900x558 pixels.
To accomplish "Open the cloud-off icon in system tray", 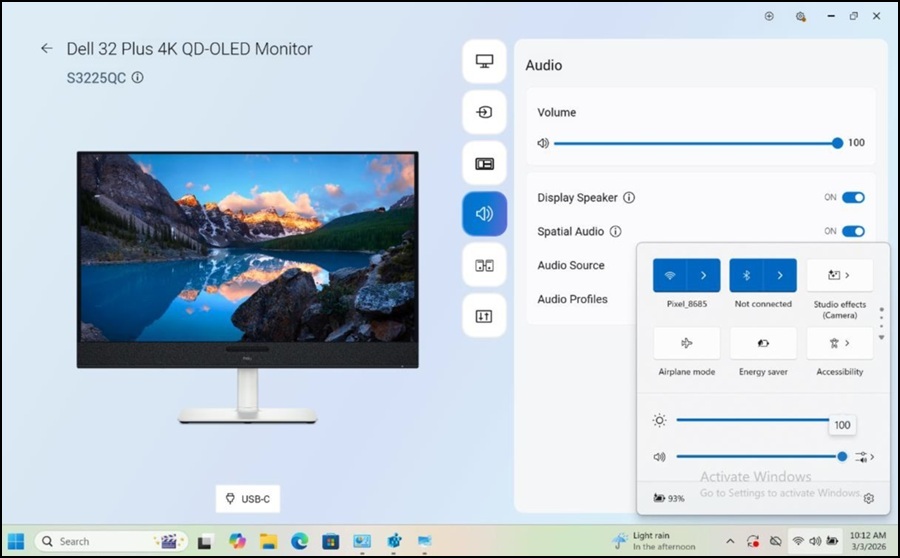I will pos(775,541).
